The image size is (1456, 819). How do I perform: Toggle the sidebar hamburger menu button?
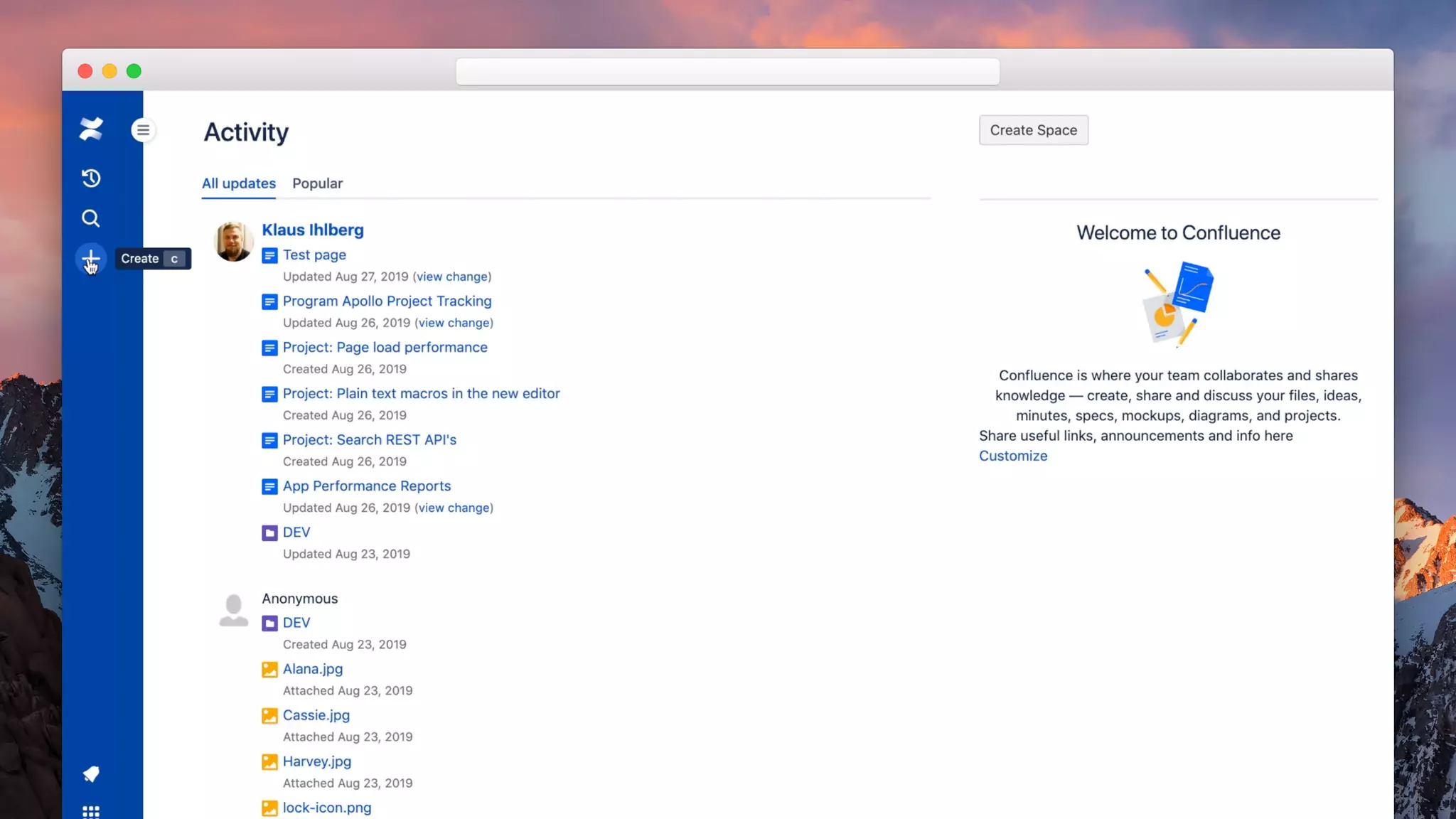(143, 130)
